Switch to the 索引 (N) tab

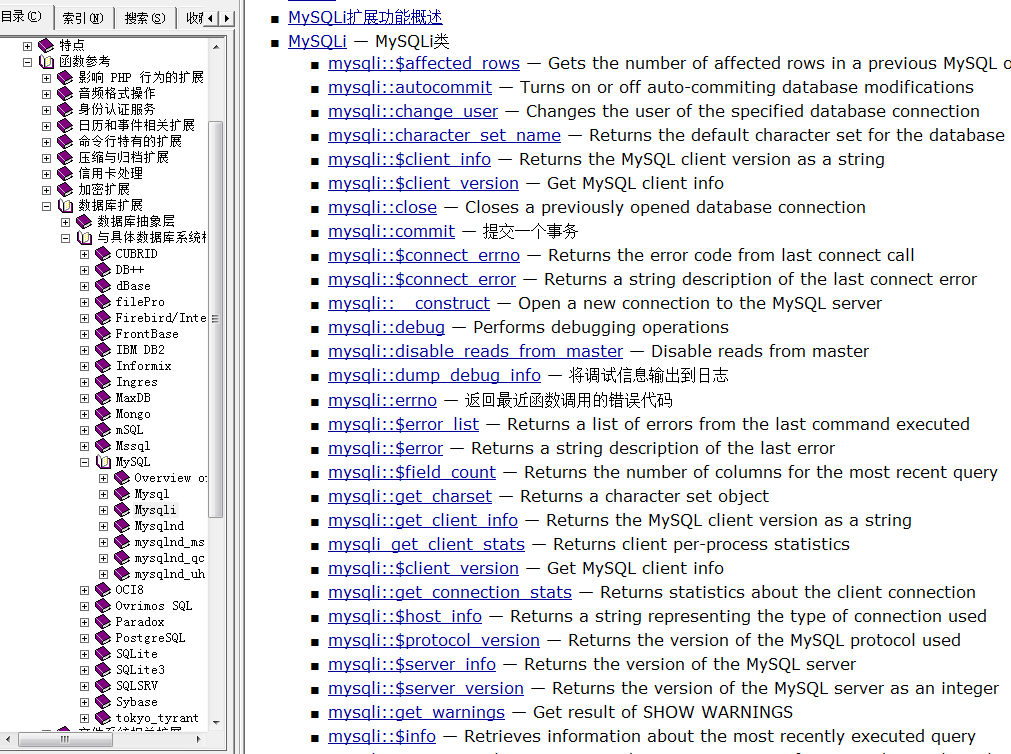click(83, 18)
